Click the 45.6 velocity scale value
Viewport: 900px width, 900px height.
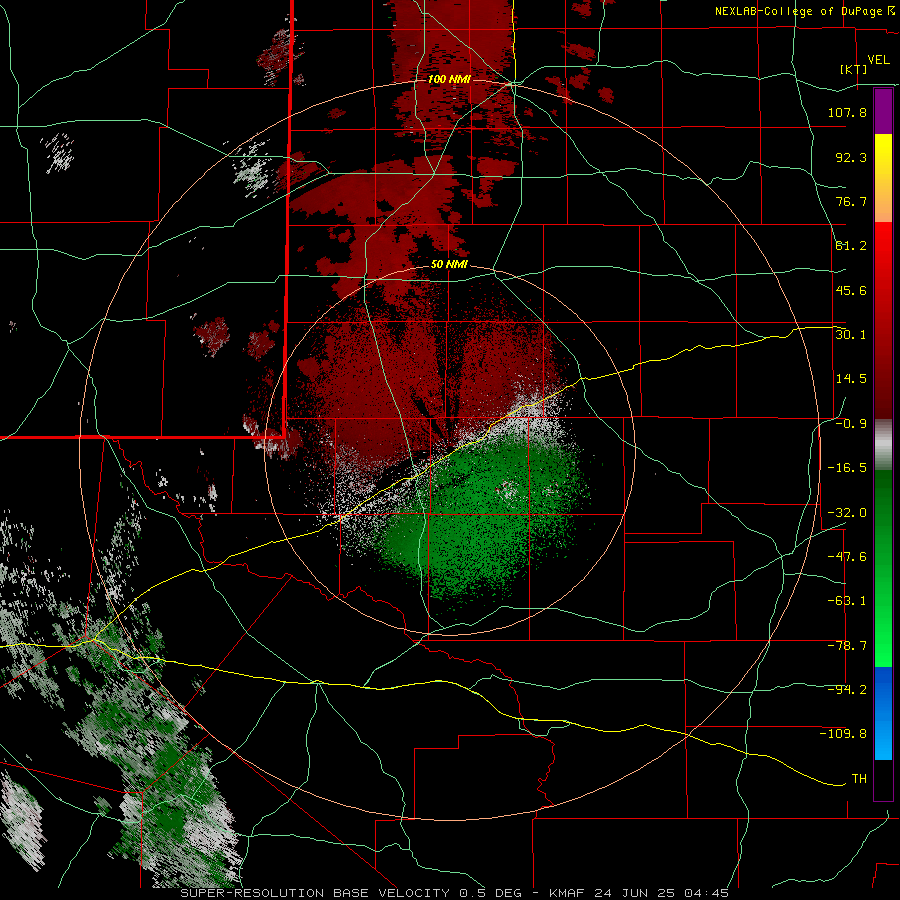point(851,290)
